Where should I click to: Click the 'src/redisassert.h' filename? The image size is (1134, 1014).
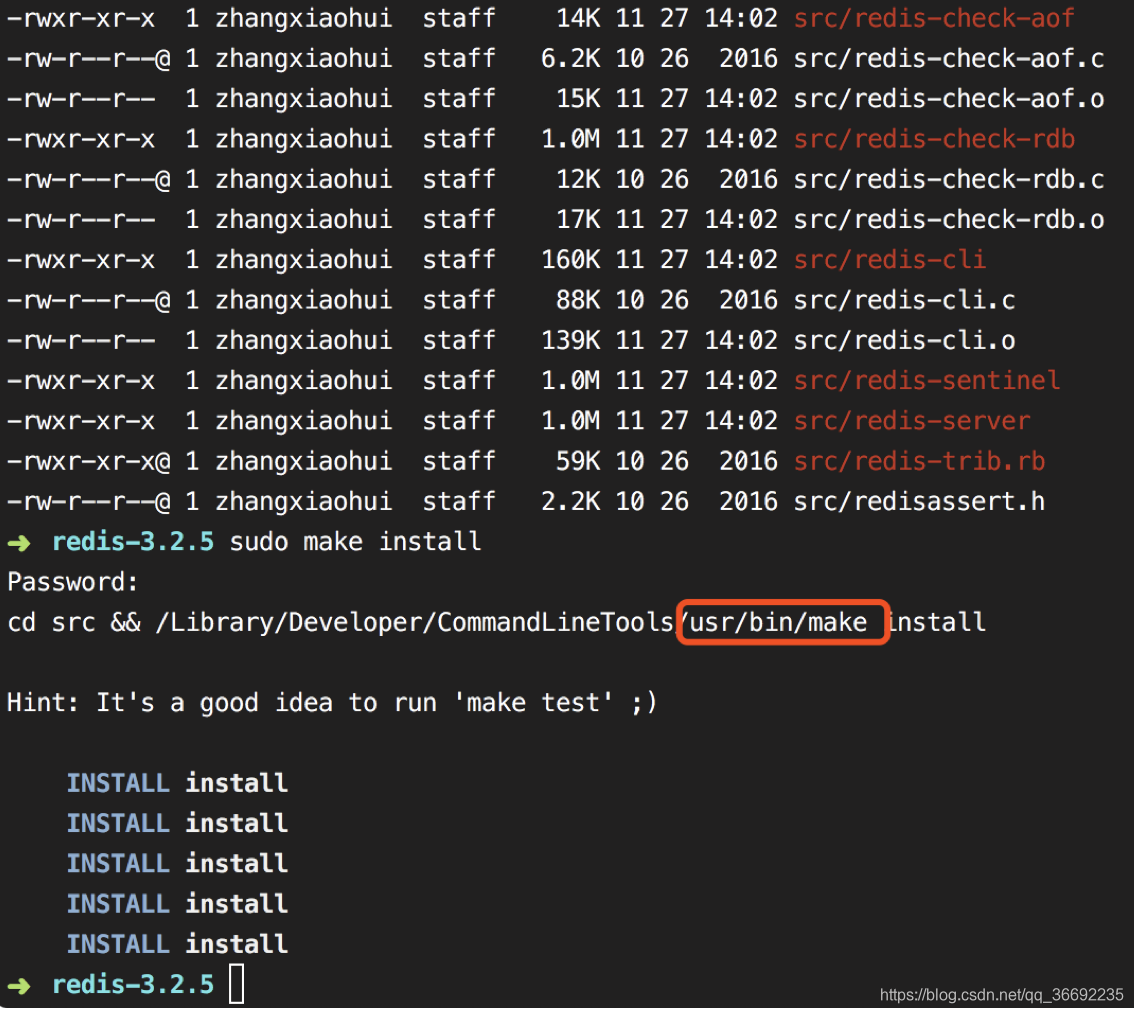918,501
